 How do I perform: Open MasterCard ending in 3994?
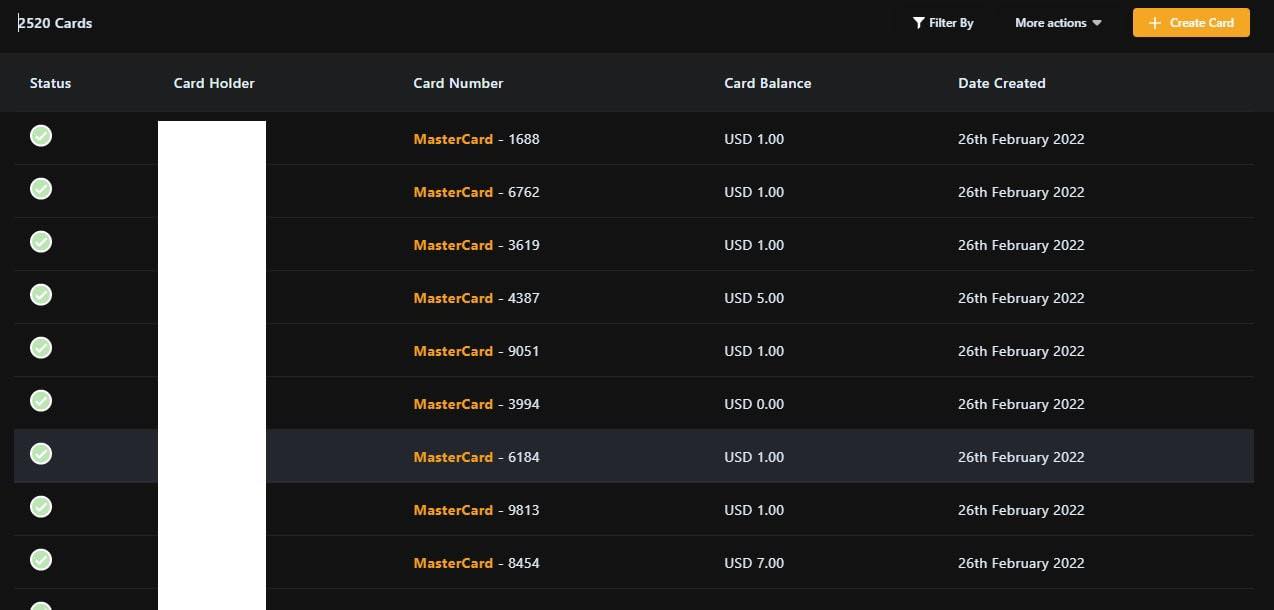pos(476,404)
